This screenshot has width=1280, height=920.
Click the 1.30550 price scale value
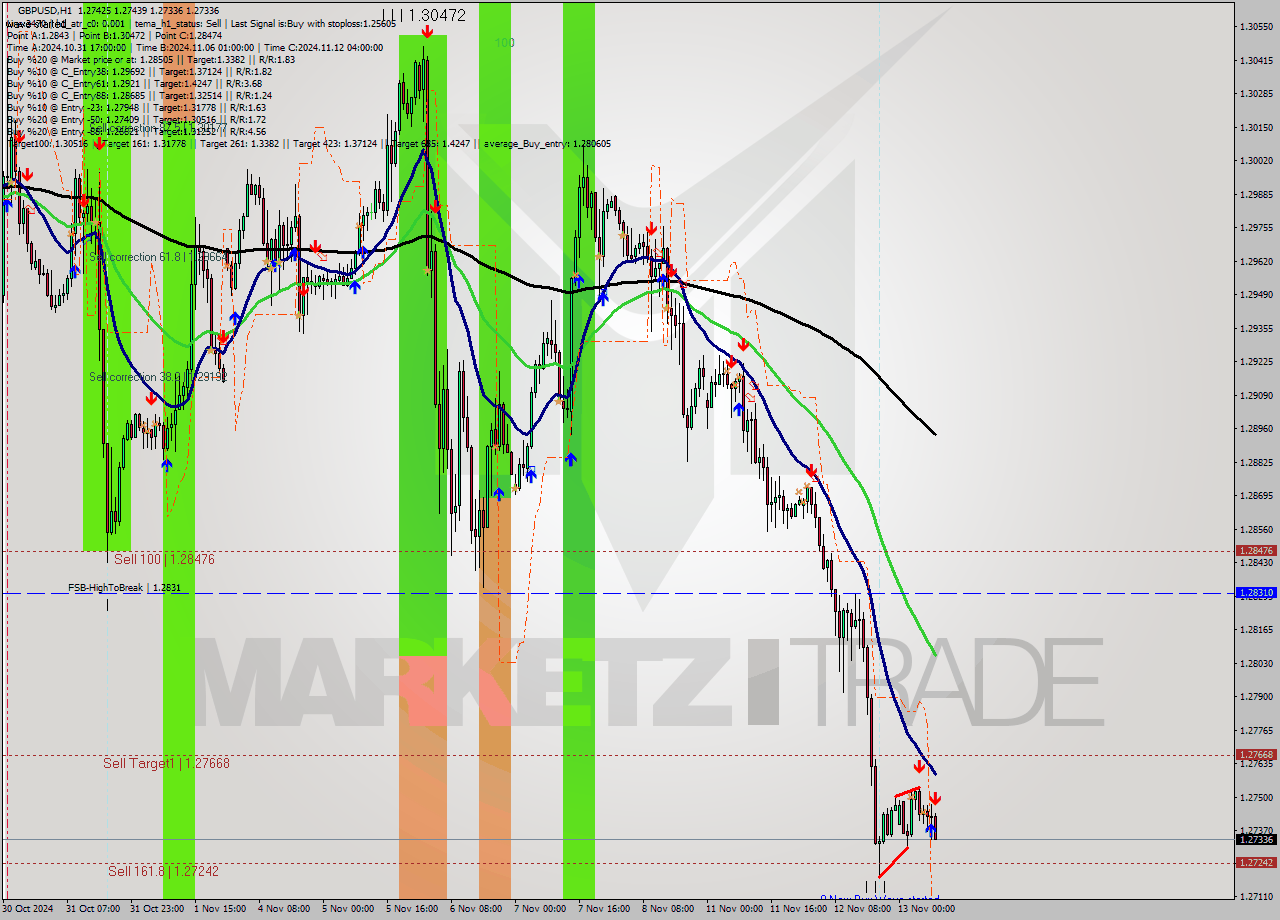click(1256, 27)
